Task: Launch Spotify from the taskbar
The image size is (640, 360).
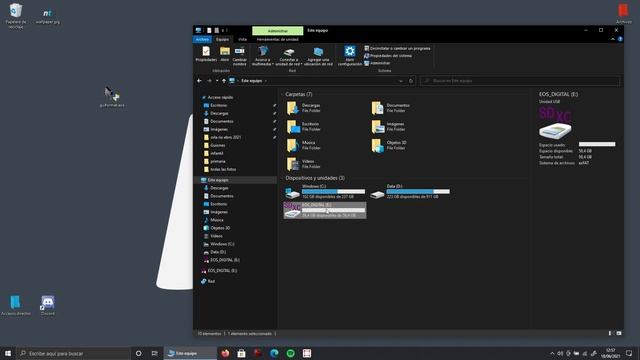Action: pos(290,353)
